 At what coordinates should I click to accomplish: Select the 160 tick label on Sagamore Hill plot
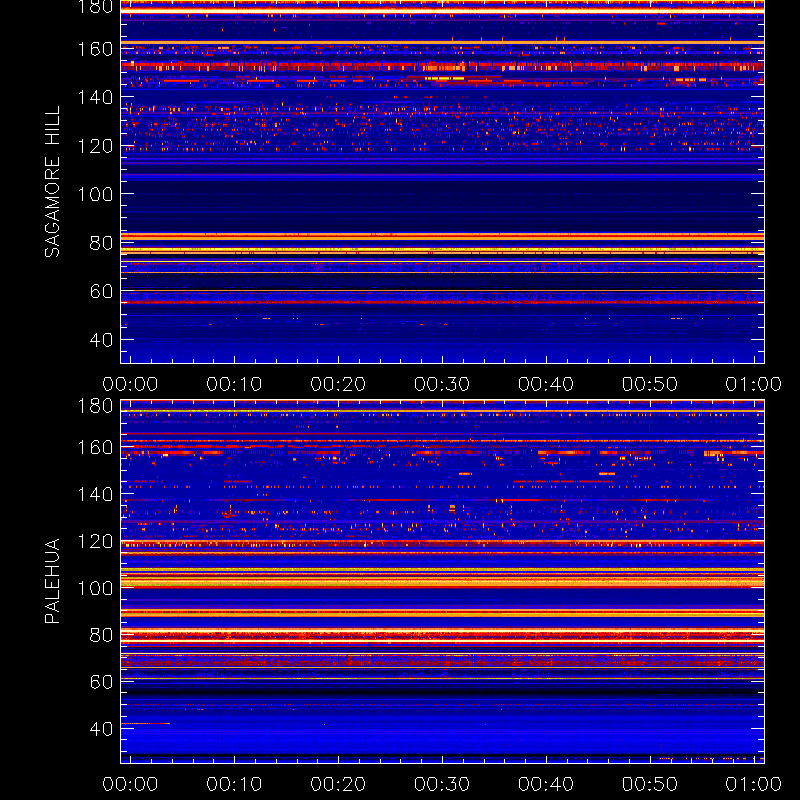95,49
